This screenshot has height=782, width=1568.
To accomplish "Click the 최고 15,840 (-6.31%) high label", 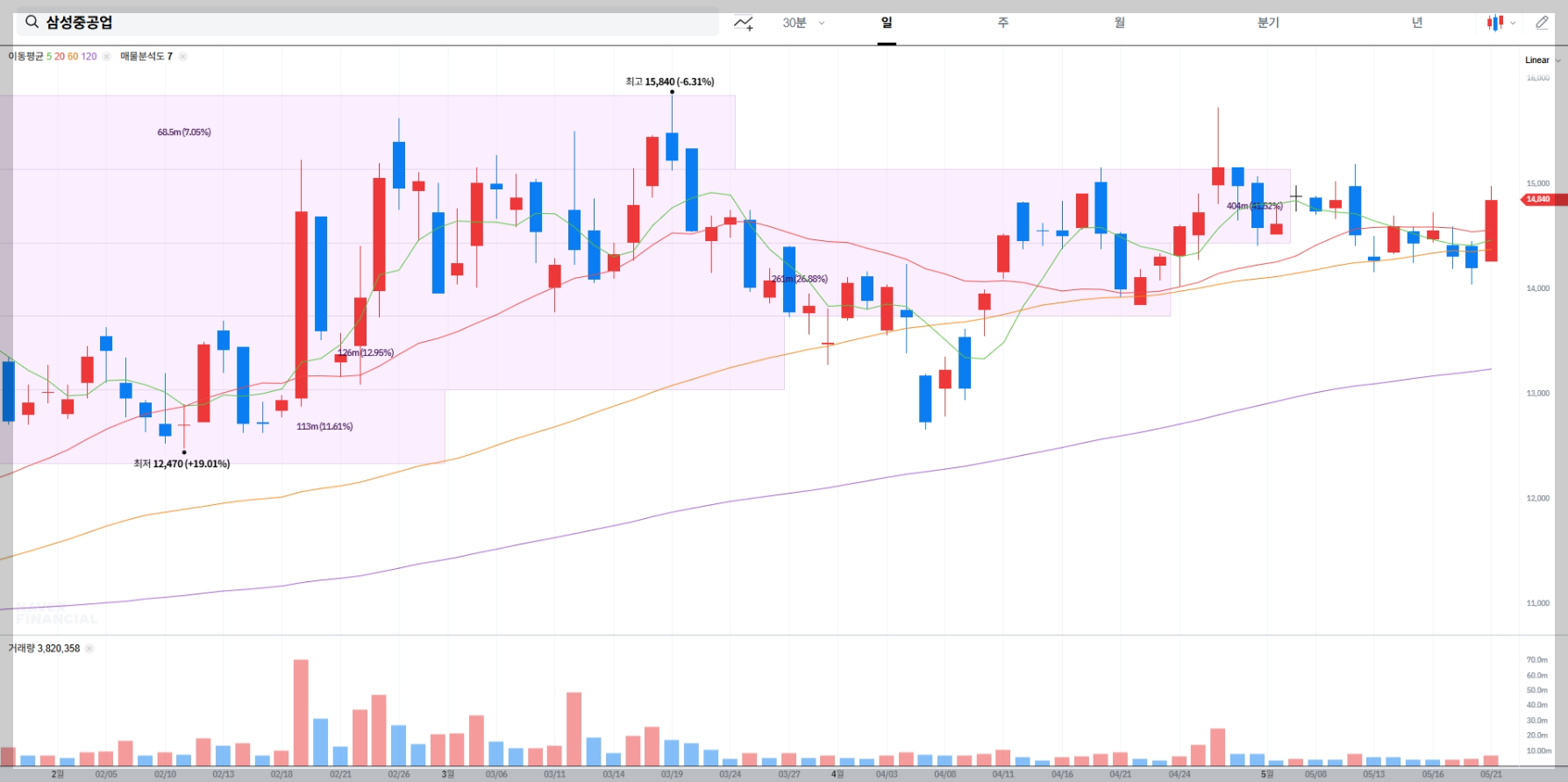I will coord(670,82).
